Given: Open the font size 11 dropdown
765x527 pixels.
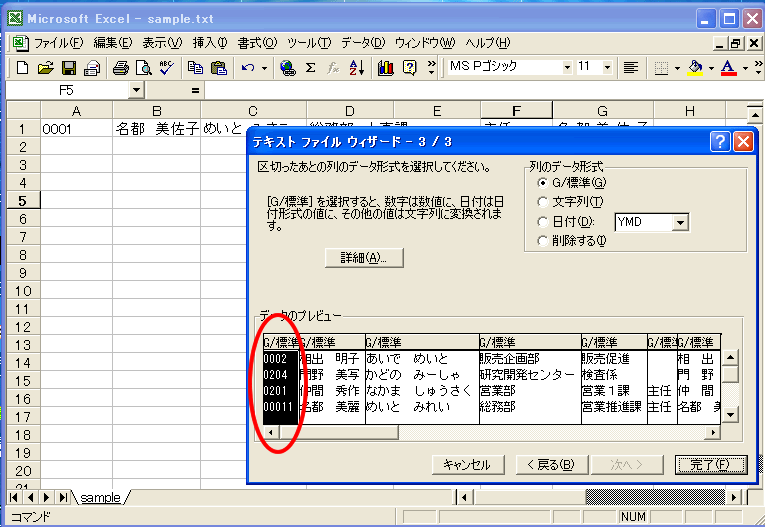Looking at the screenshot, I should 607,68.
